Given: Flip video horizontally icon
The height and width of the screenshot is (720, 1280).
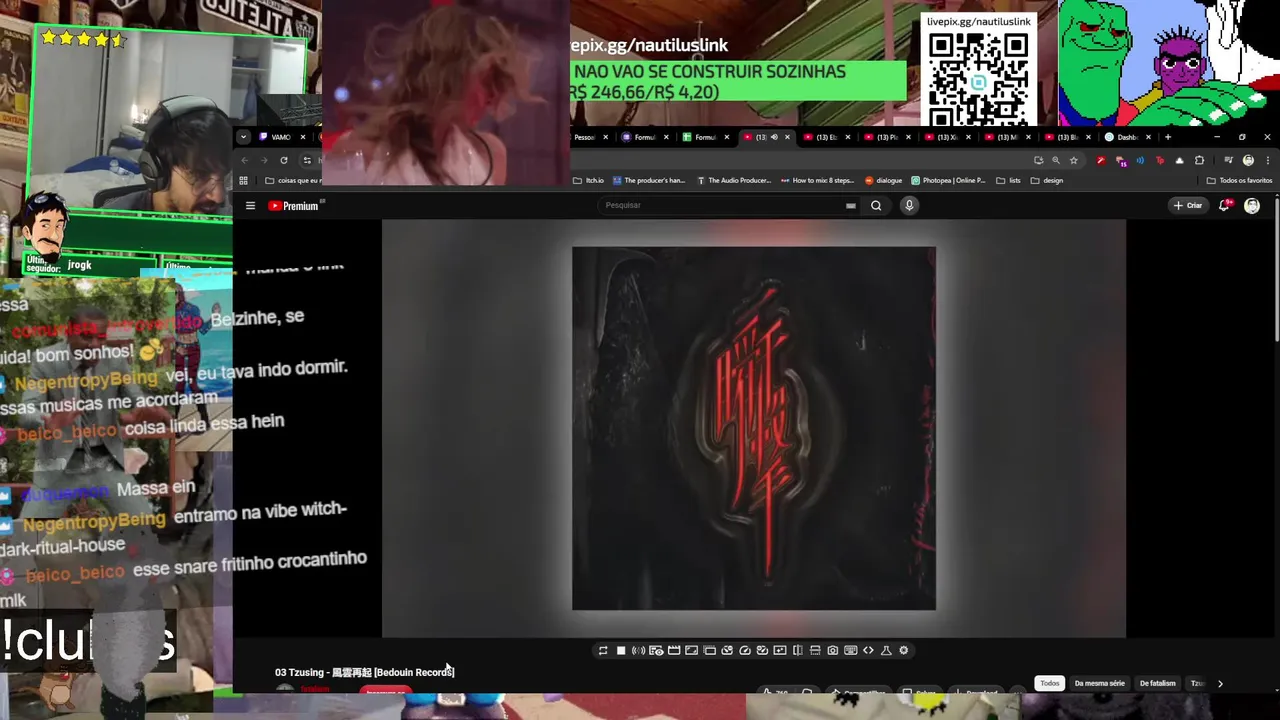Looking at the screenshot, I should pos(798,650).
